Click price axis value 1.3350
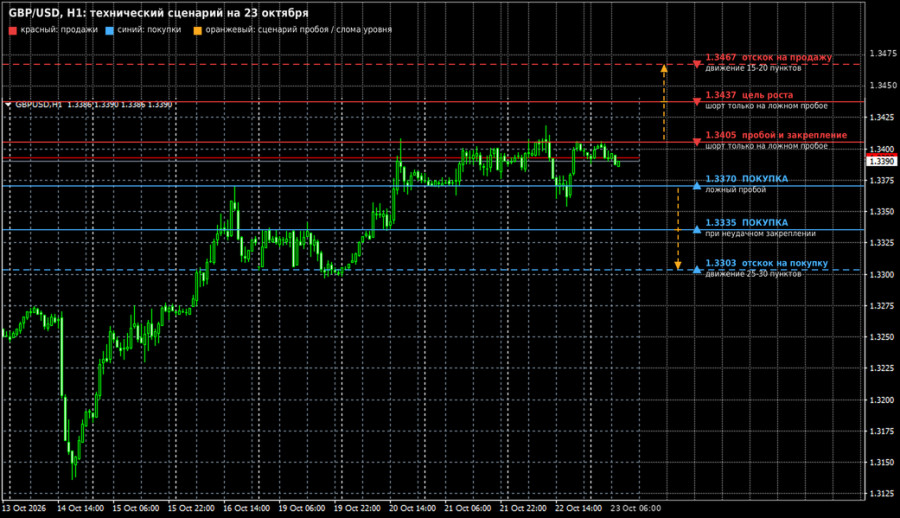900x518 pixels. [883, 212]
